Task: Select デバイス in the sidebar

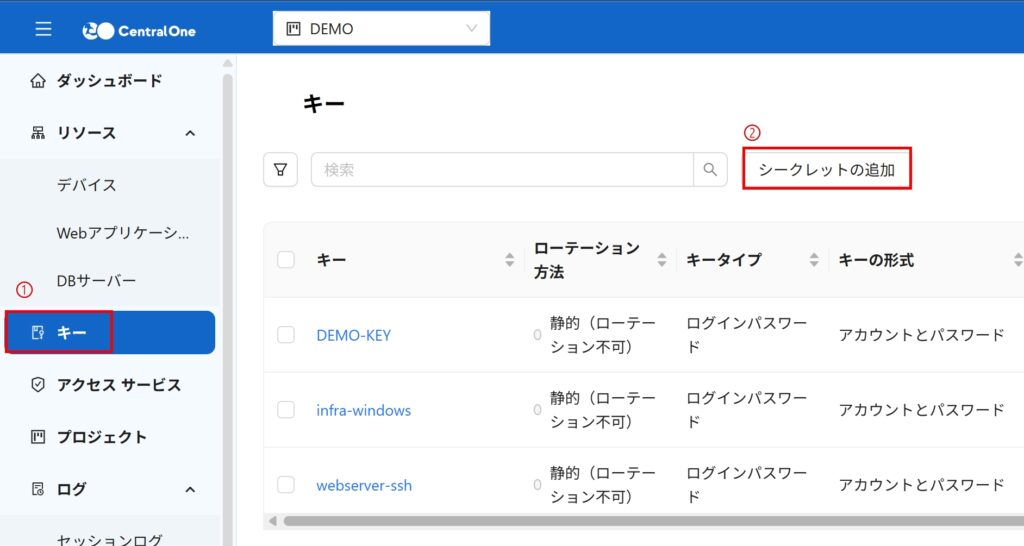Action: [x=87, y=185]
